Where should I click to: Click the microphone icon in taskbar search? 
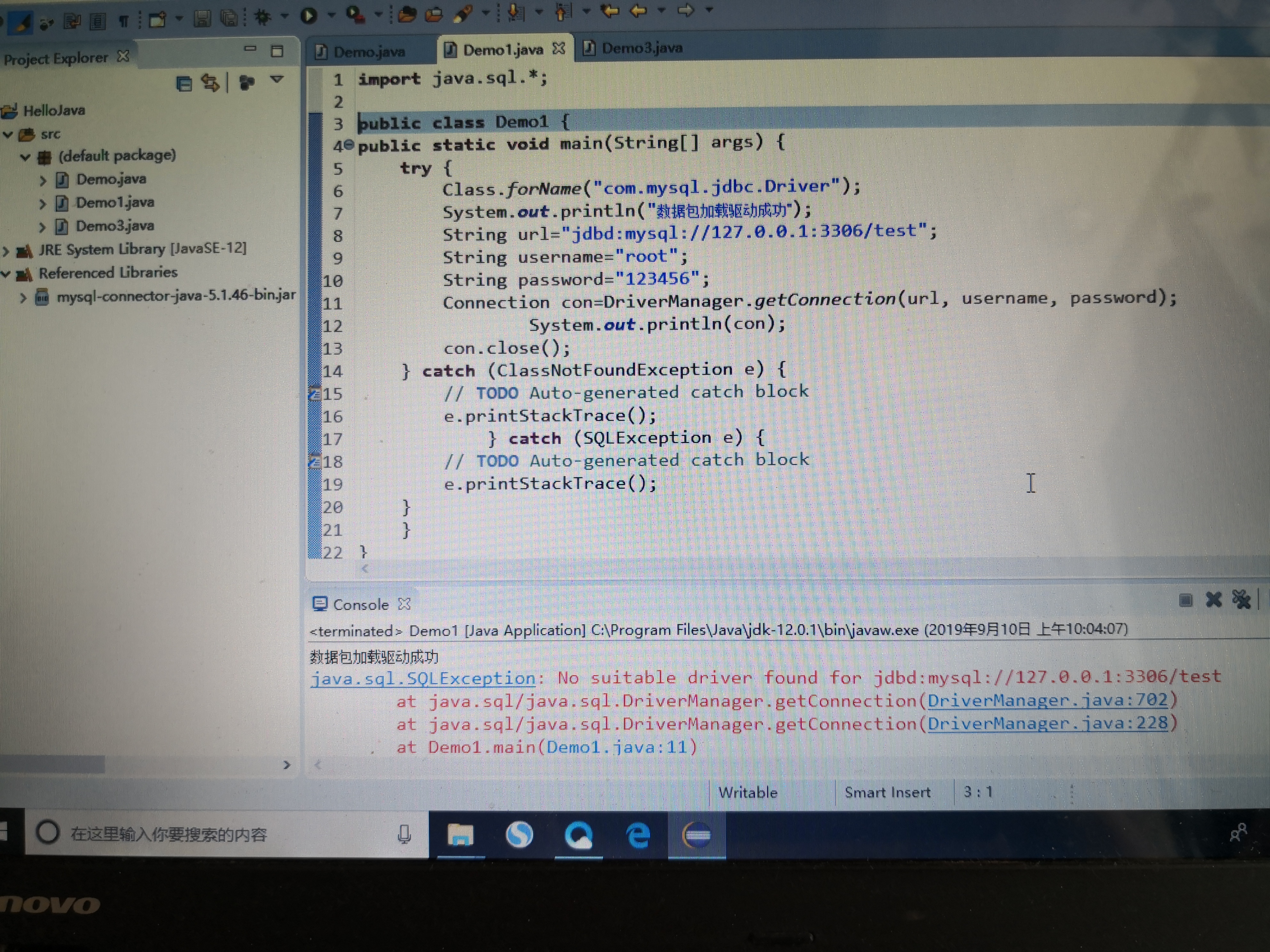pos(404,834)
